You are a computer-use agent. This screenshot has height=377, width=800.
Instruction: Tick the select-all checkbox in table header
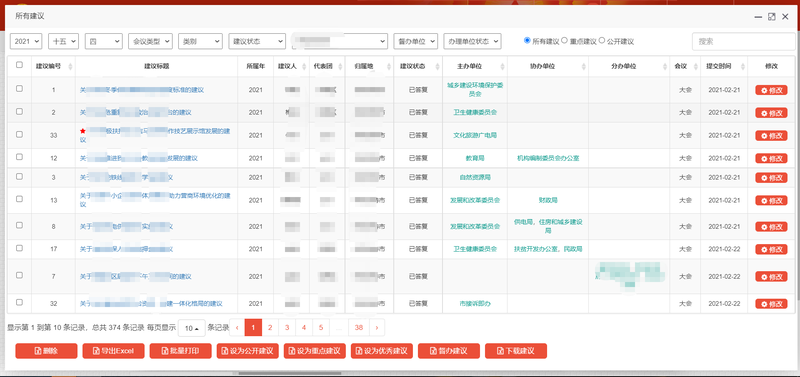coord(19,65)
